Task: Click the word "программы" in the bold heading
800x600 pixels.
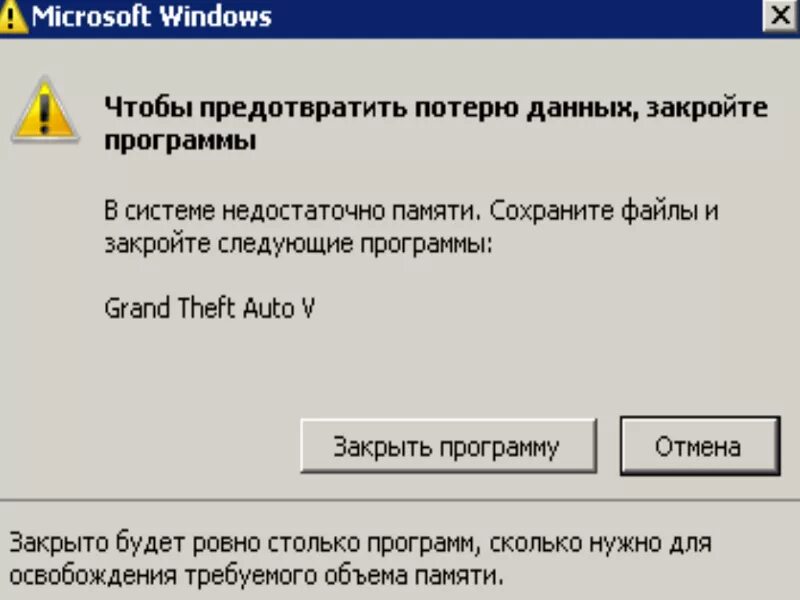Action: pyautogui.click(x=180, y=141)
